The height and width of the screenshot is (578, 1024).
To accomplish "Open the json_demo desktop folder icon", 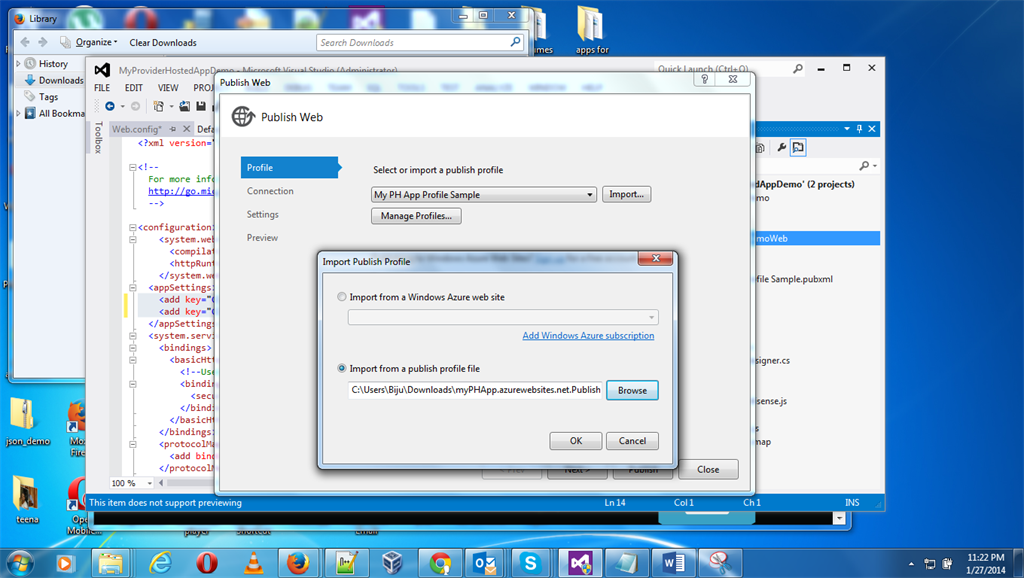I will click(27, 422).
